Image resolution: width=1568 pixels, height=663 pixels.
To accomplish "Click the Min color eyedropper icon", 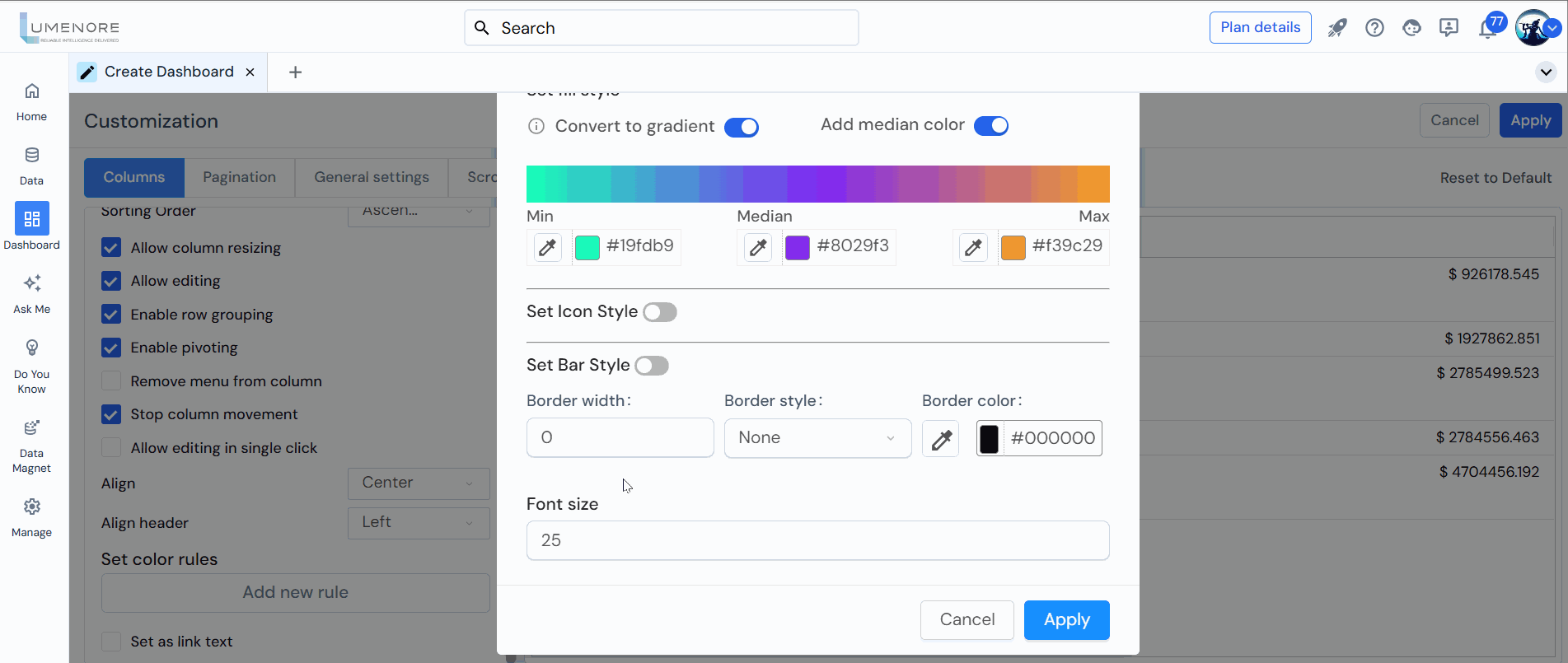I will coord(547,247).
